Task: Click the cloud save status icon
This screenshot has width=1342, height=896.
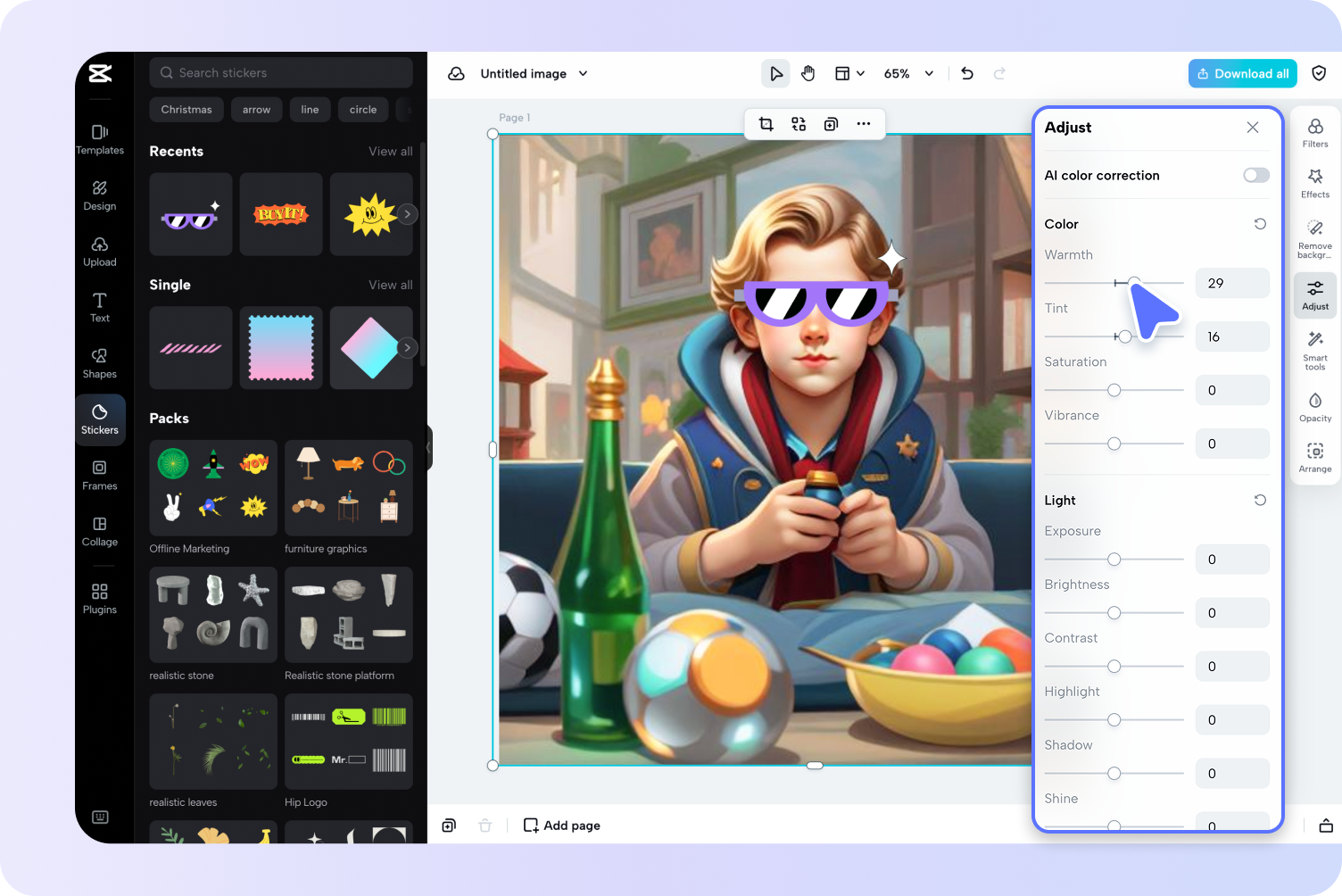Action: pyautogui.click(x=456, y=74)
